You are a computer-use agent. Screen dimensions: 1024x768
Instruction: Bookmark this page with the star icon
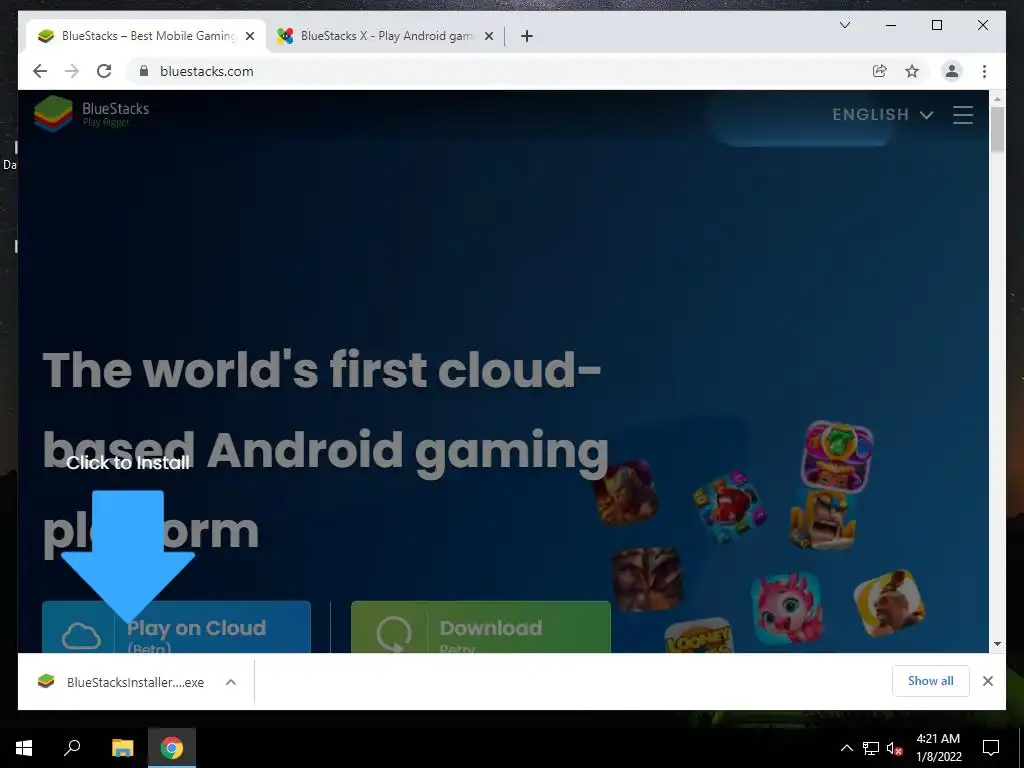point(912,71)
